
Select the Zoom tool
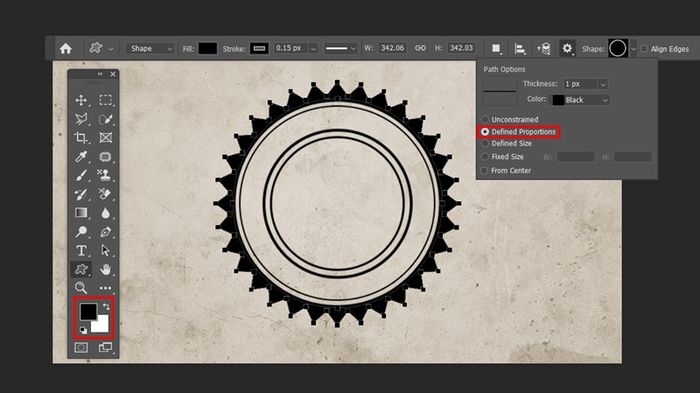point(81,288)
